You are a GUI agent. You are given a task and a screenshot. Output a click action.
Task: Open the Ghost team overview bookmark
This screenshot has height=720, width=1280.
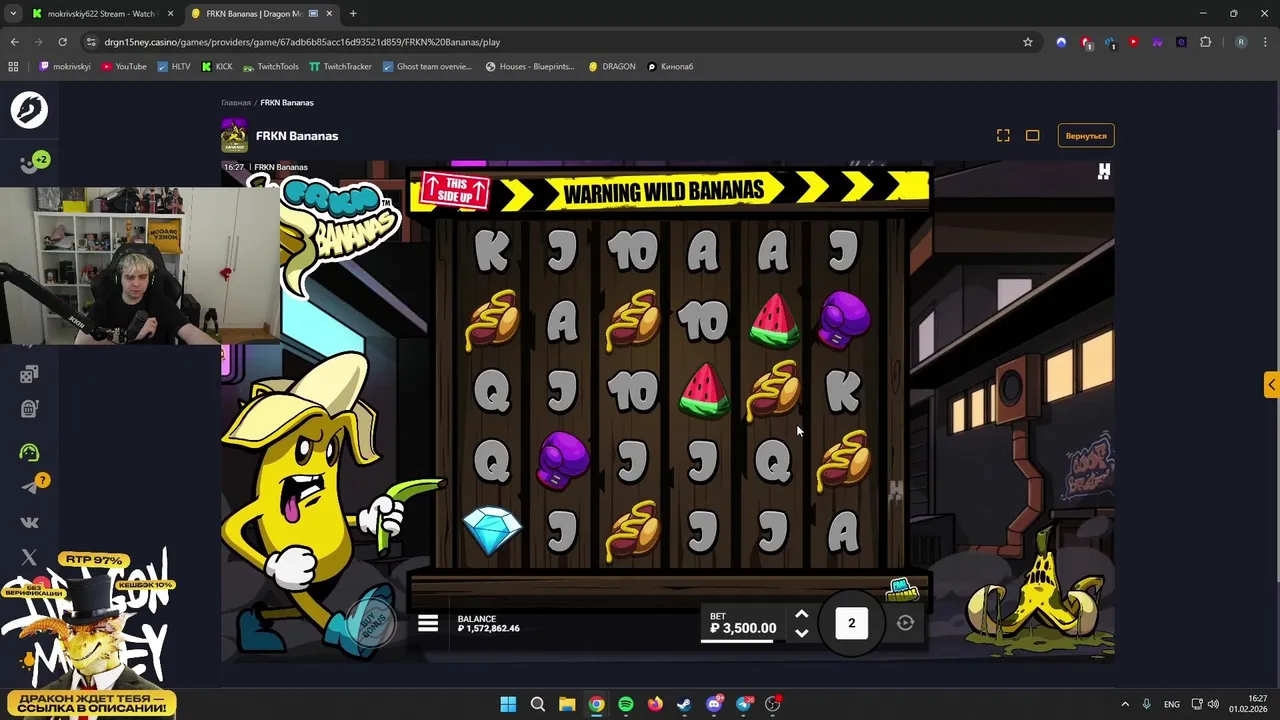pos(427,67)
